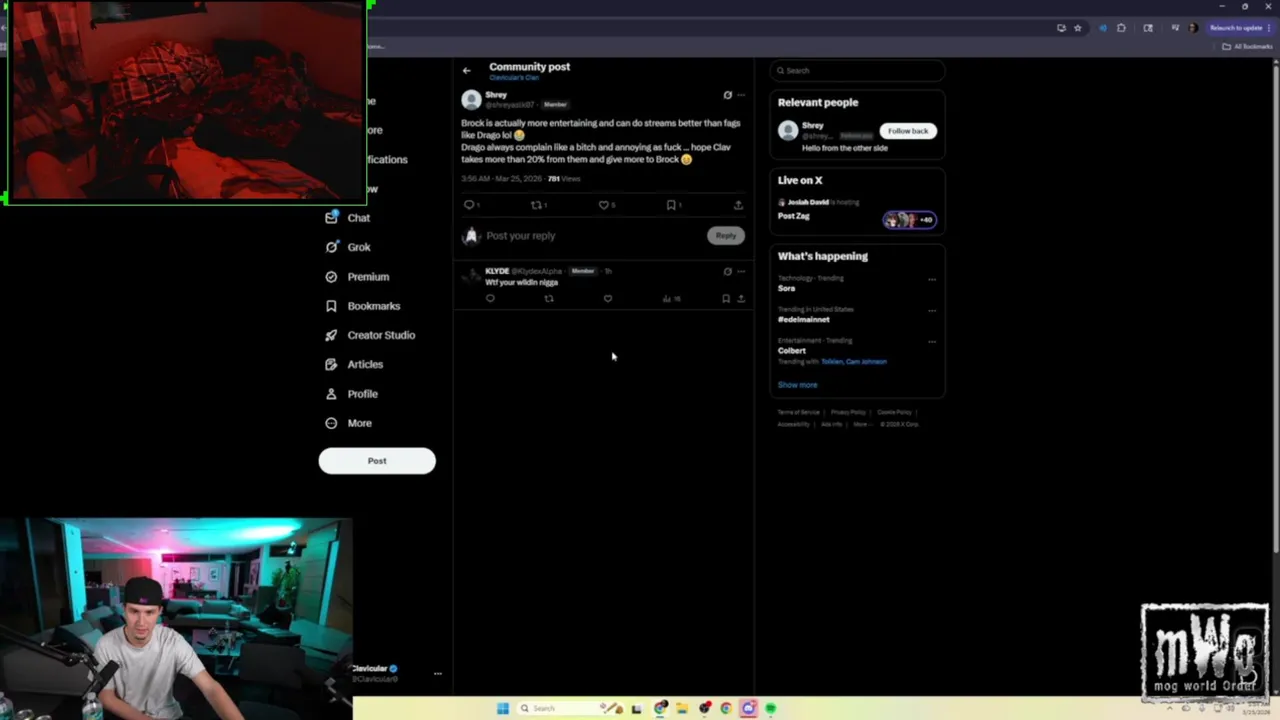Open the more options menu on Shrey's post

(741, 95)
